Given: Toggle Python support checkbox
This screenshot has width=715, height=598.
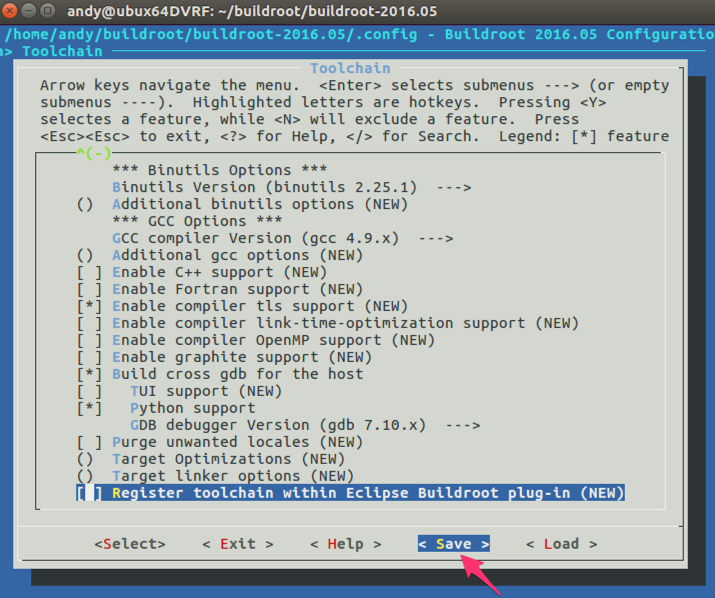Looking at the screenshot, I should [89, 408].
